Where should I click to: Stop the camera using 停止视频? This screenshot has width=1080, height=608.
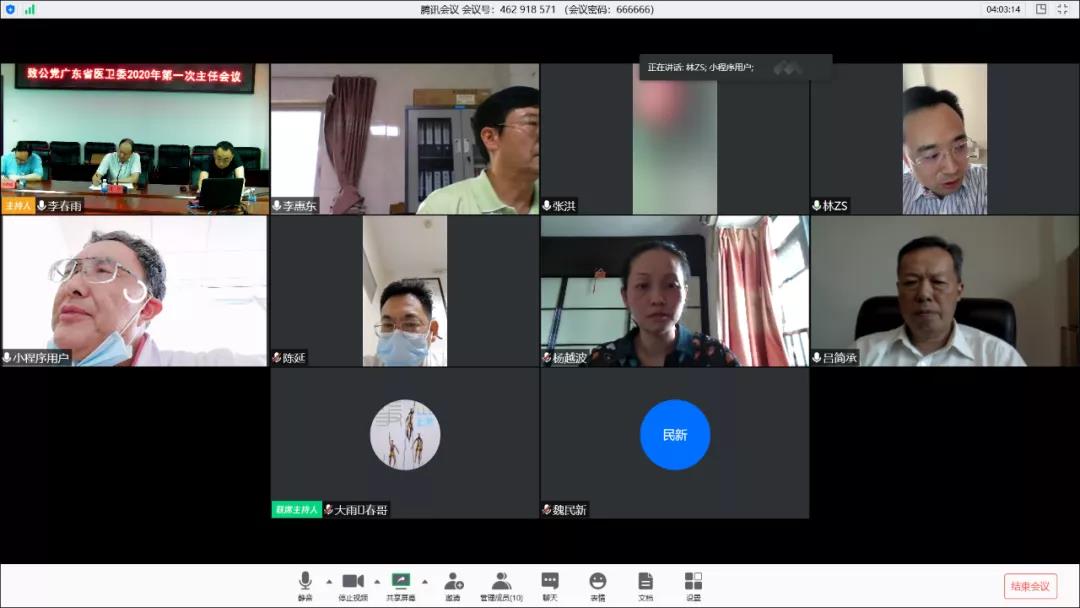(x=353, y=586)
